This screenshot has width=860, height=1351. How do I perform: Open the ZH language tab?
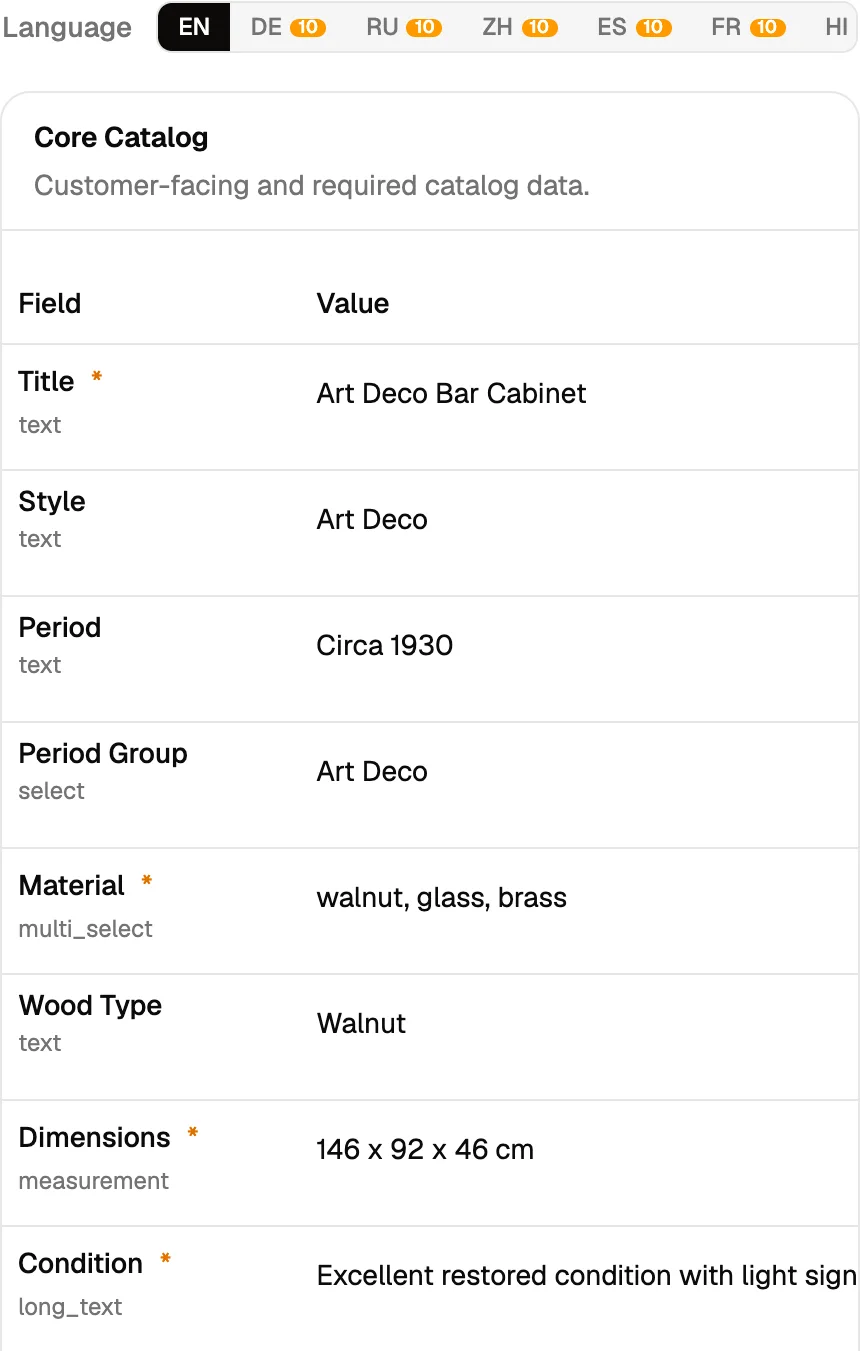point(519,27)
